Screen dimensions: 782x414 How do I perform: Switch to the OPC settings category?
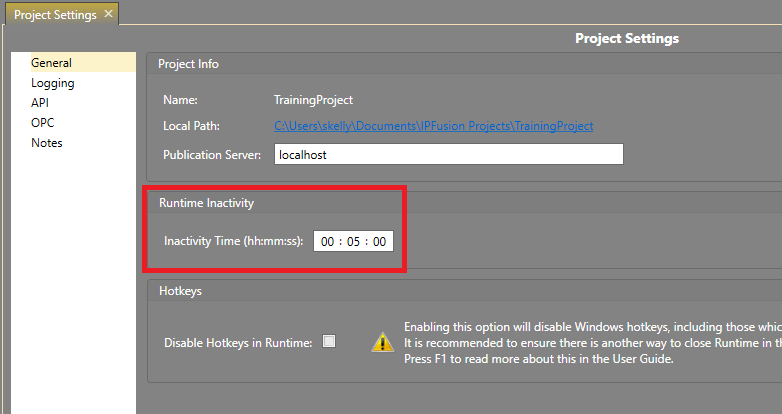click(x=42, y=123)
